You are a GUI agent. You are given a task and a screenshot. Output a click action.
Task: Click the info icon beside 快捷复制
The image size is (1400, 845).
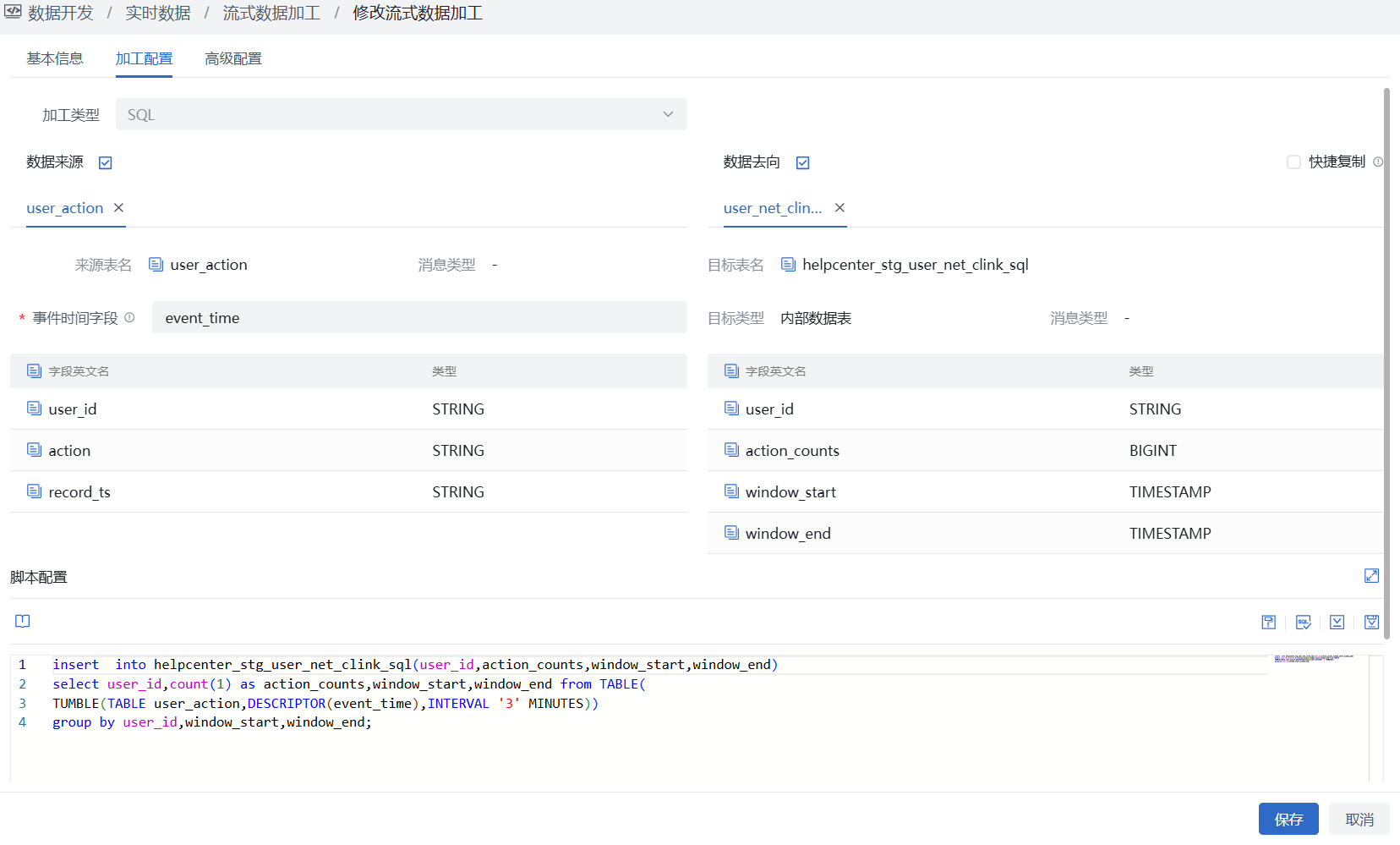(x=1378, y=162)
